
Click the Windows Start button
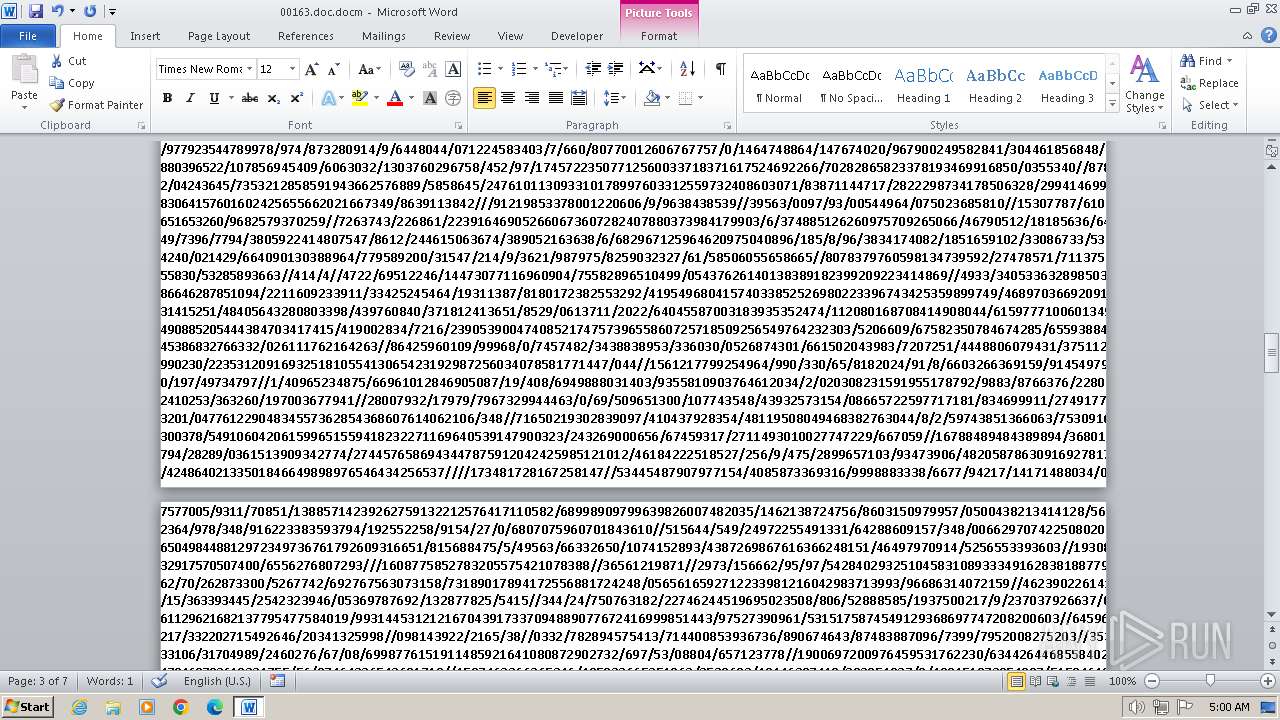[x=28, y=707]
